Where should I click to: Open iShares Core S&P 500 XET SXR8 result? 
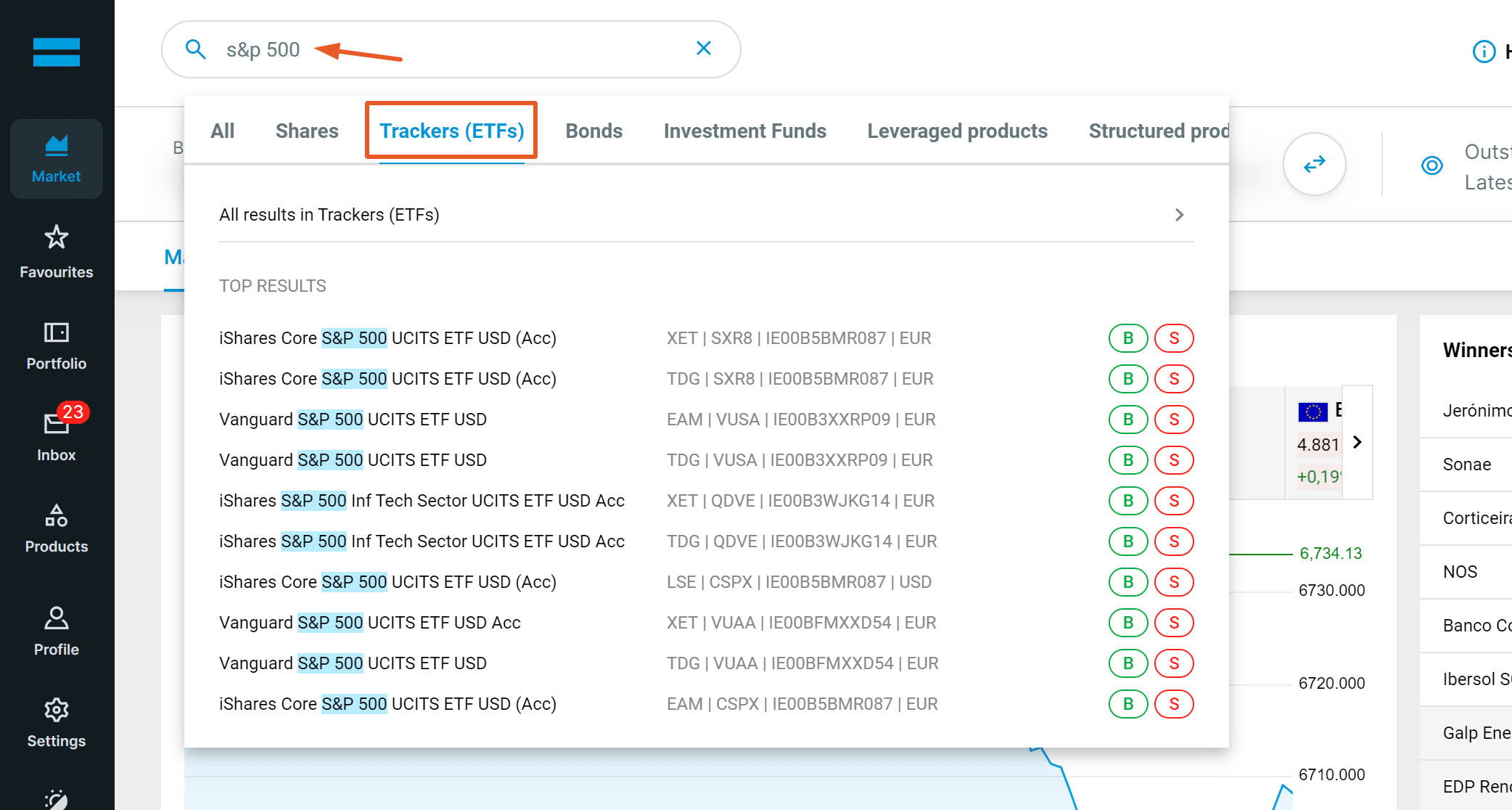tap(387, 338)
